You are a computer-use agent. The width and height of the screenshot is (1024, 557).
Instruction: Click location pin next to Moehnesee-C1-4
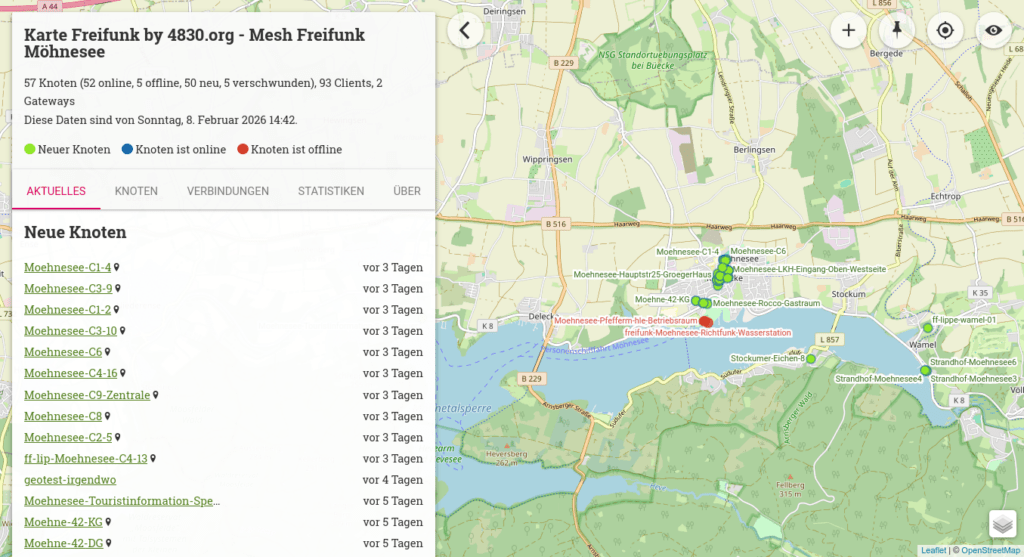(117, 268)
